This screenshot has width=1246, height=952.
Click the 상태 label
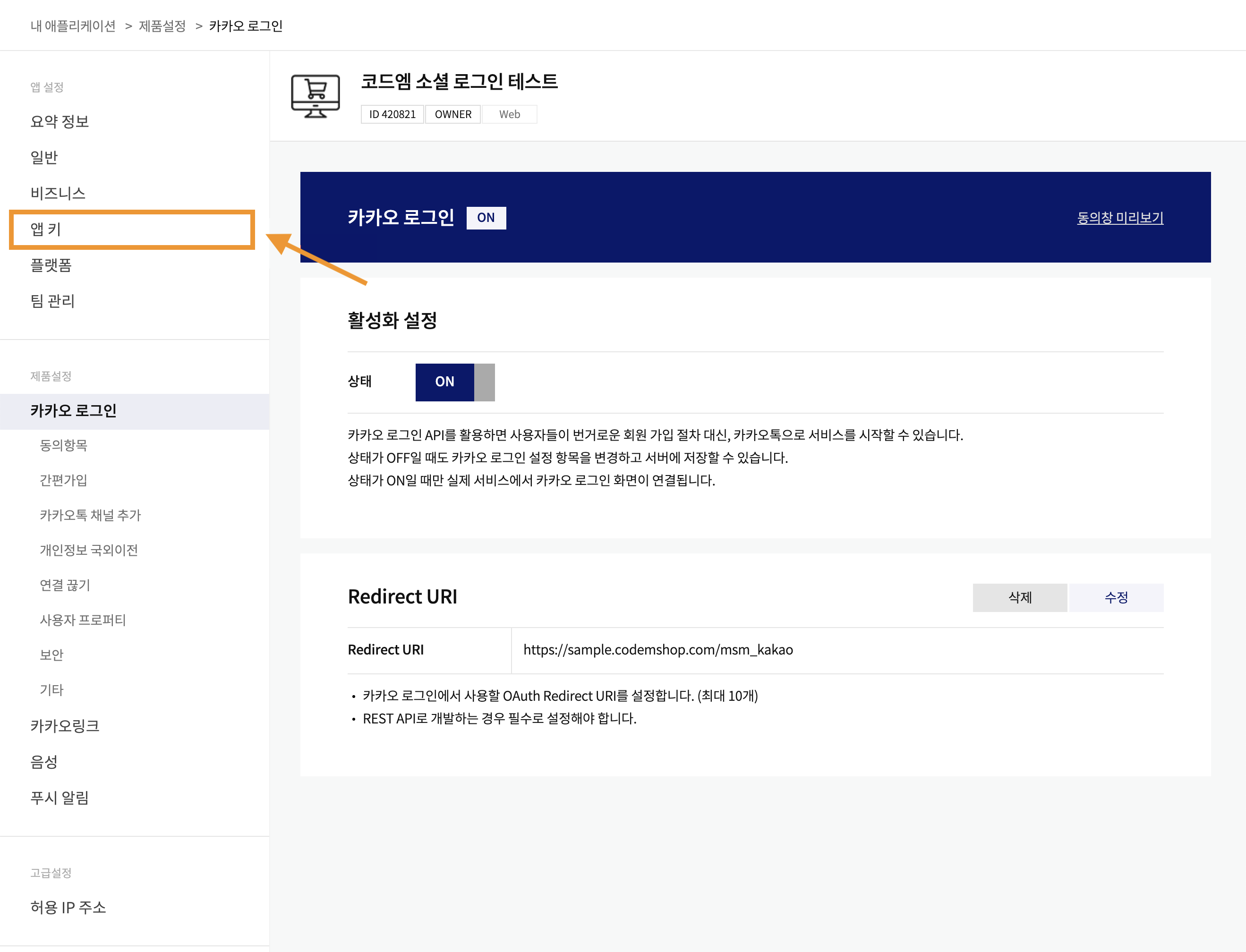[x=359, y=382]
